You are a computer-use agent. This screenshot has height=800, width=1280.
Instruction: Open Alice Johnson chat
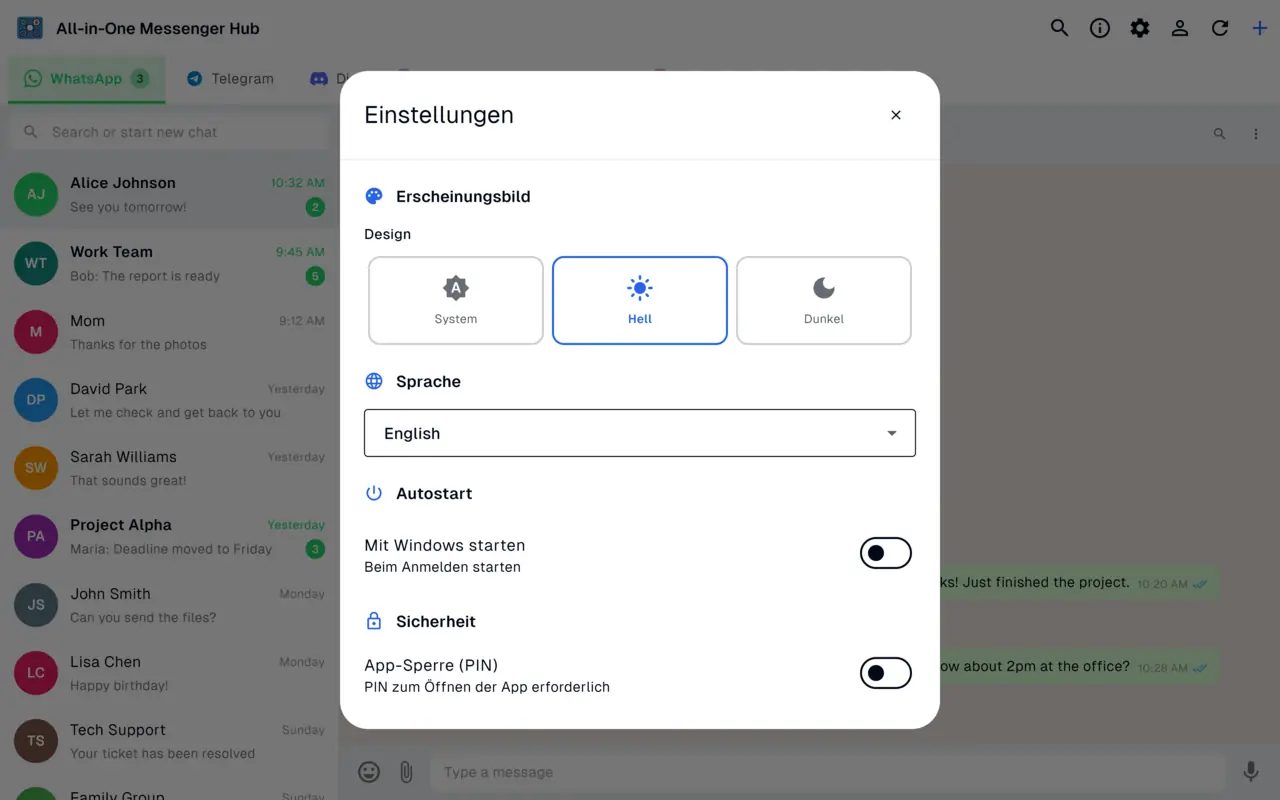click(x=170, y=195)
